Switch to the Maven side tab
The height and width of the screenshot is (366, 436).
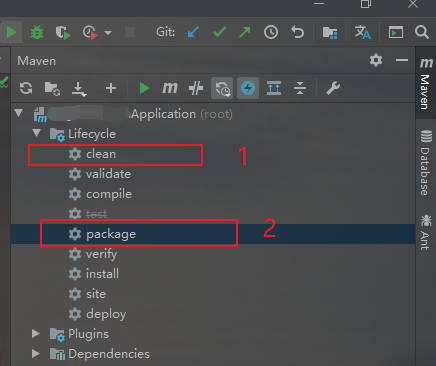[426, 83]
